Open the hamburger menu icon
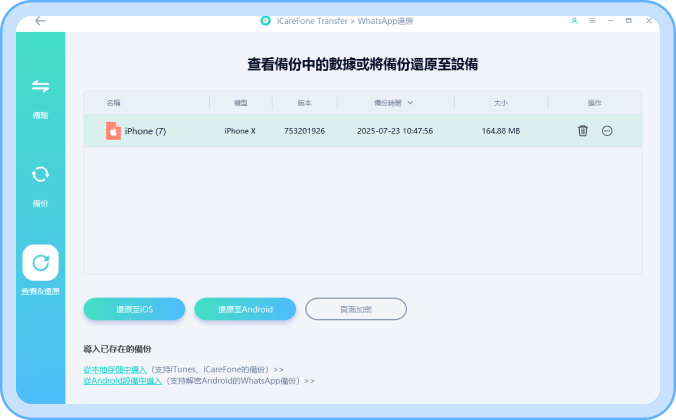This screenshot has width=676, height=420. pyautogui.click(x=592, y=20)
